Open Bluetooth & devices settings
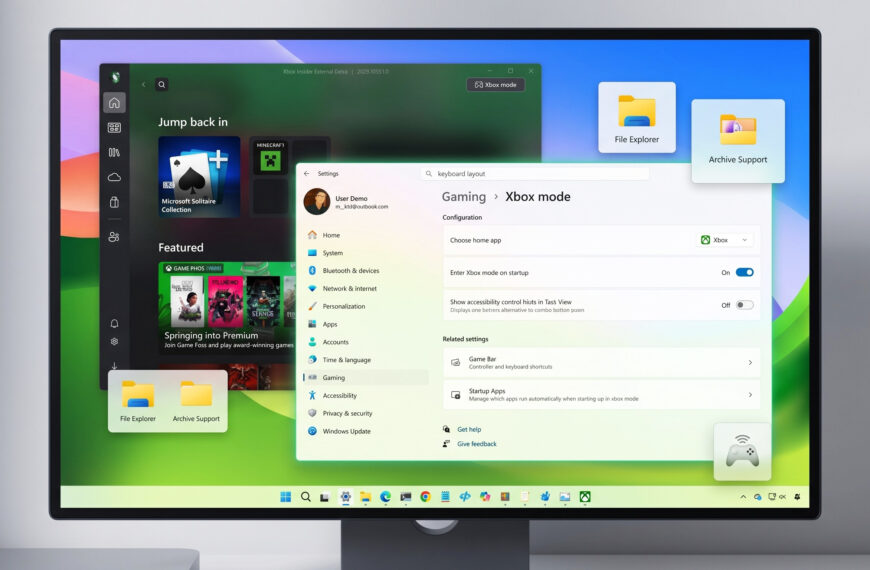870x570 pixels. (366, 270)
